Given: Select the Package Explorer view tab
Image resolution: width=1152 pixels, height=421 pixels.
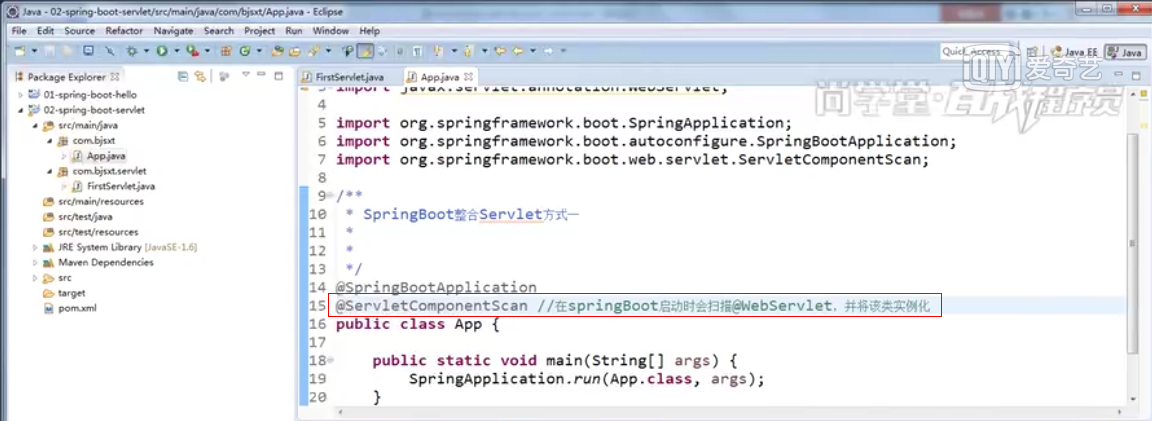Looking at the screenshot, I should pos(68,76).
